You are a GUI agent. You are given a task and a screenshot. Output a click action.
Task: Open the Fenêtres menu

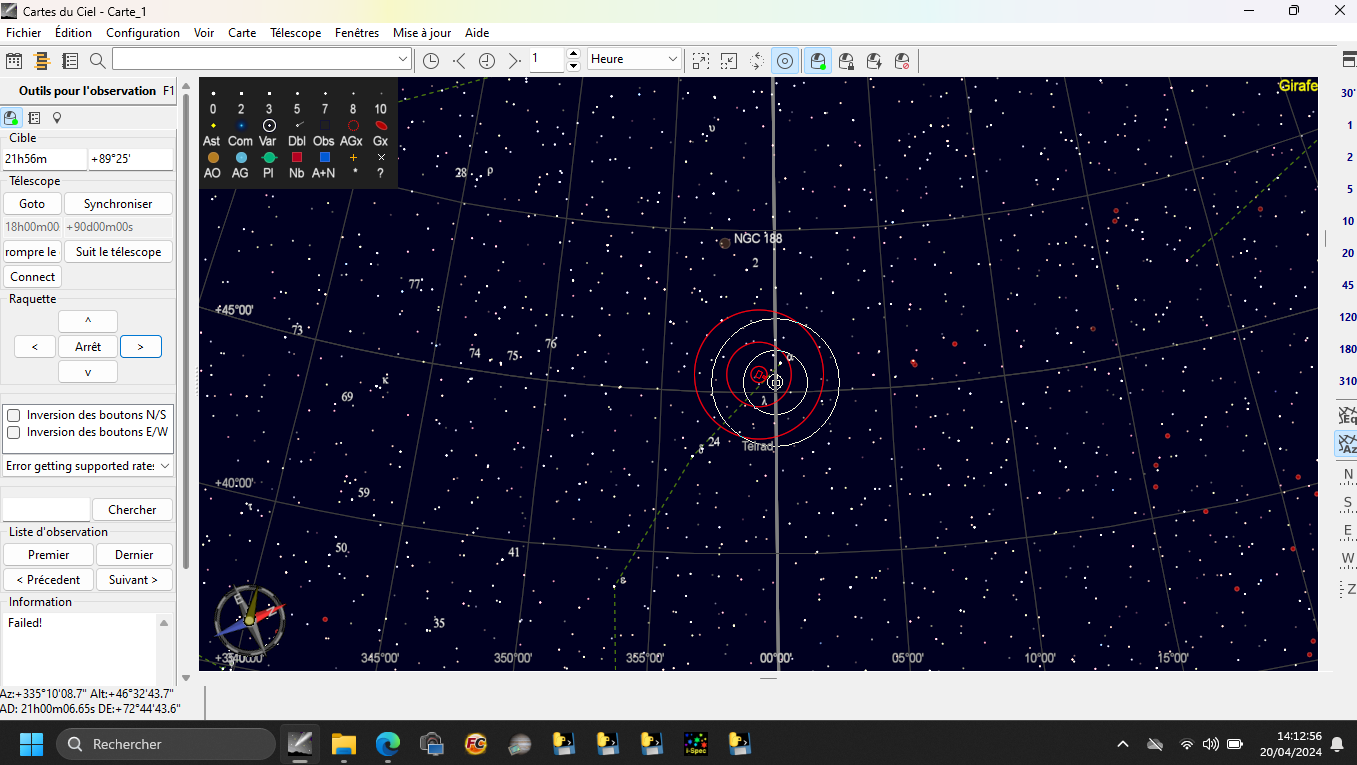[x=357, y=33]
